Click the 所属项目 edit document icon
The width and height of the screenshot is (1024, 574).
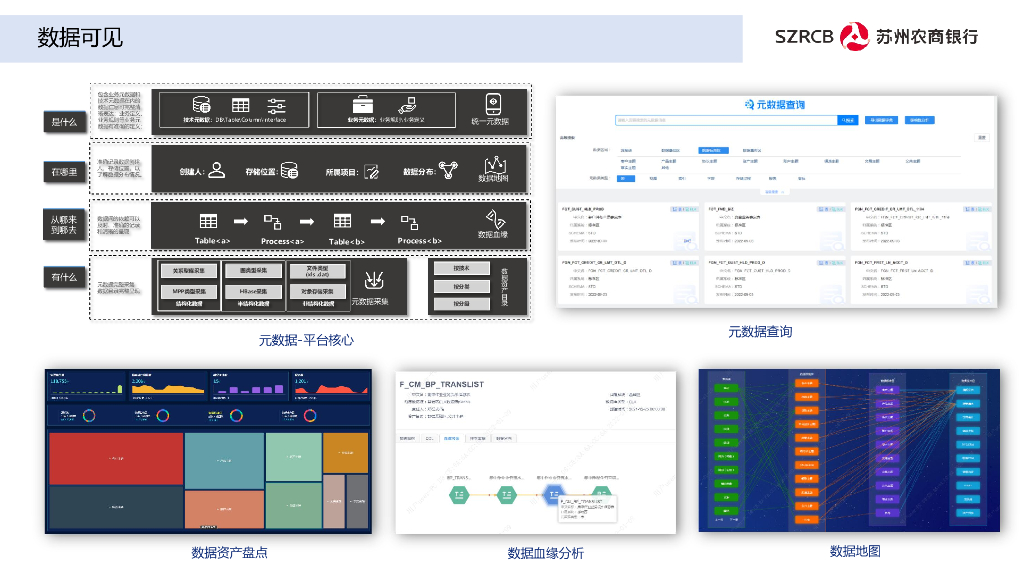point(371,172)
